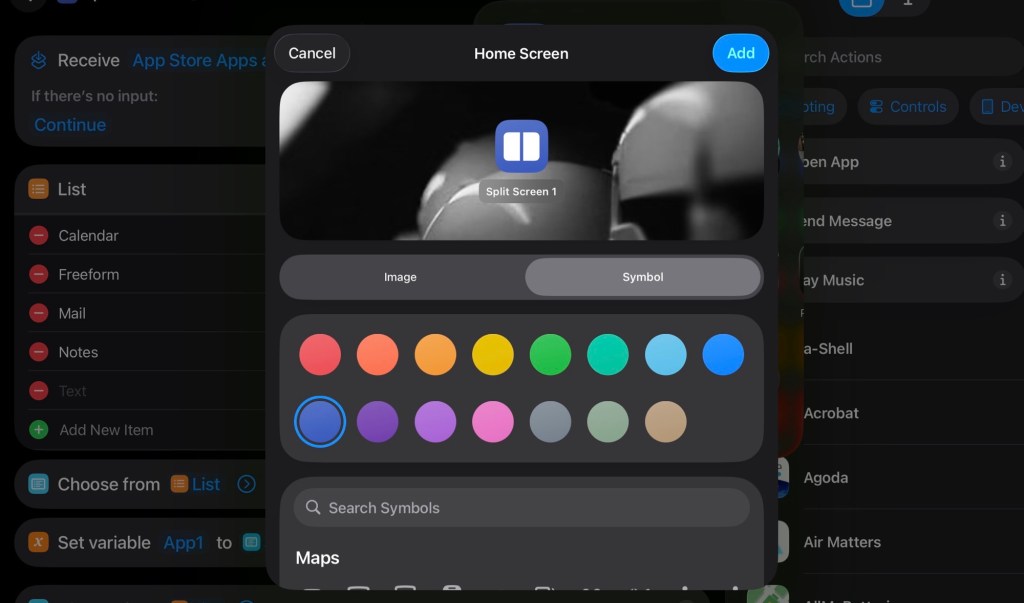Image resolution: width=1024 pixels, height=603 pixels.
Task: Cancel the Home Screen dialog
Action: click(x=312, y=53)
